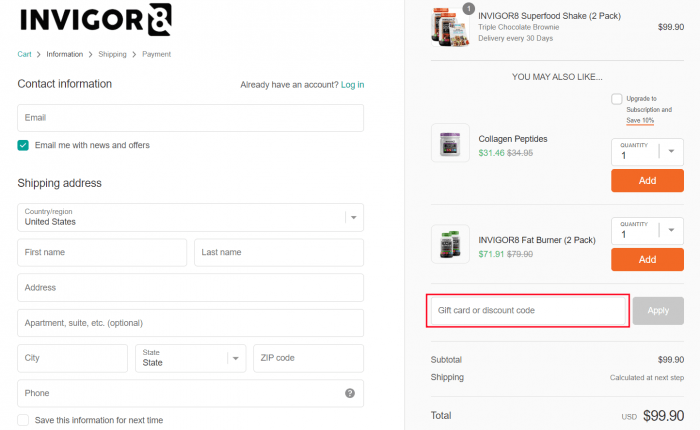700x430 pixels.
Task: Focus the Apartment, suite field
Action: click(191, 323)
